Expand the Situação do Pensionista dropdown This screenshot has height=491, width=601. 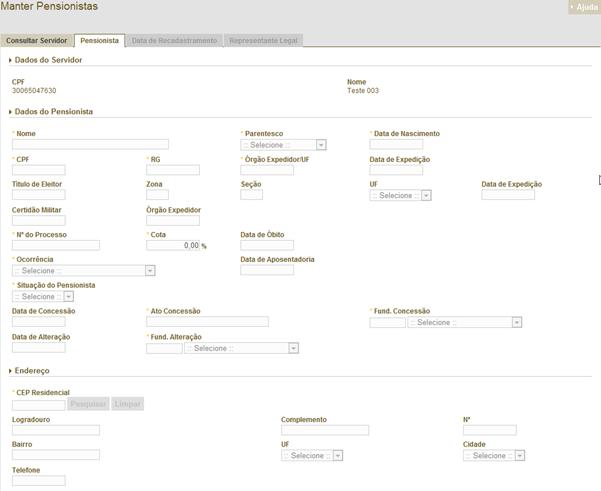[x=43, y=297]
